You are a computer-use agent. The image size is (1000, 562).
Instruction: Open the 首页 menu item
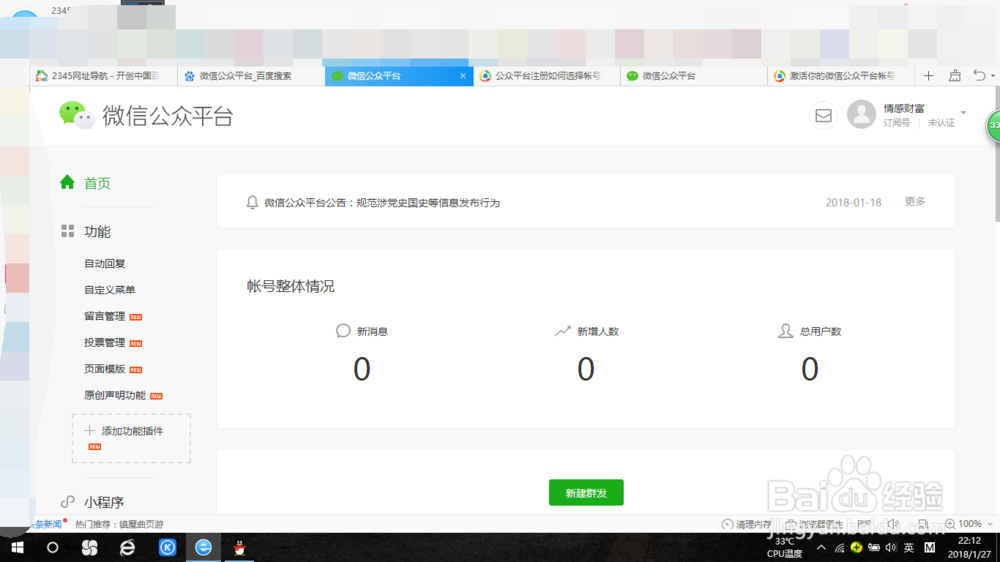(98, 183)
